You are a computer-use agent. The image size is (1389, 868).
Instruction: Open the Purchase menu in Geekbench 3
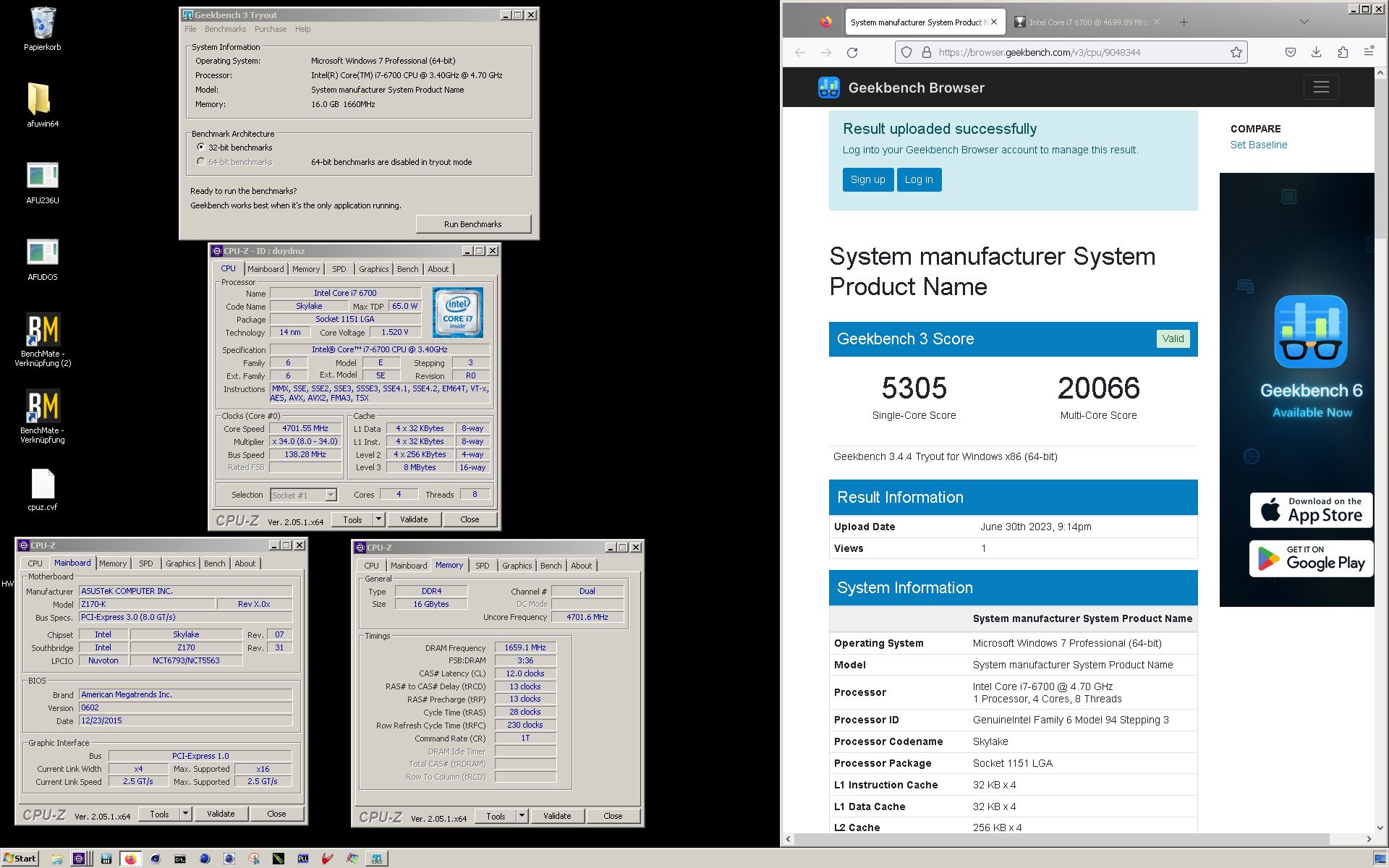point(271,29)
